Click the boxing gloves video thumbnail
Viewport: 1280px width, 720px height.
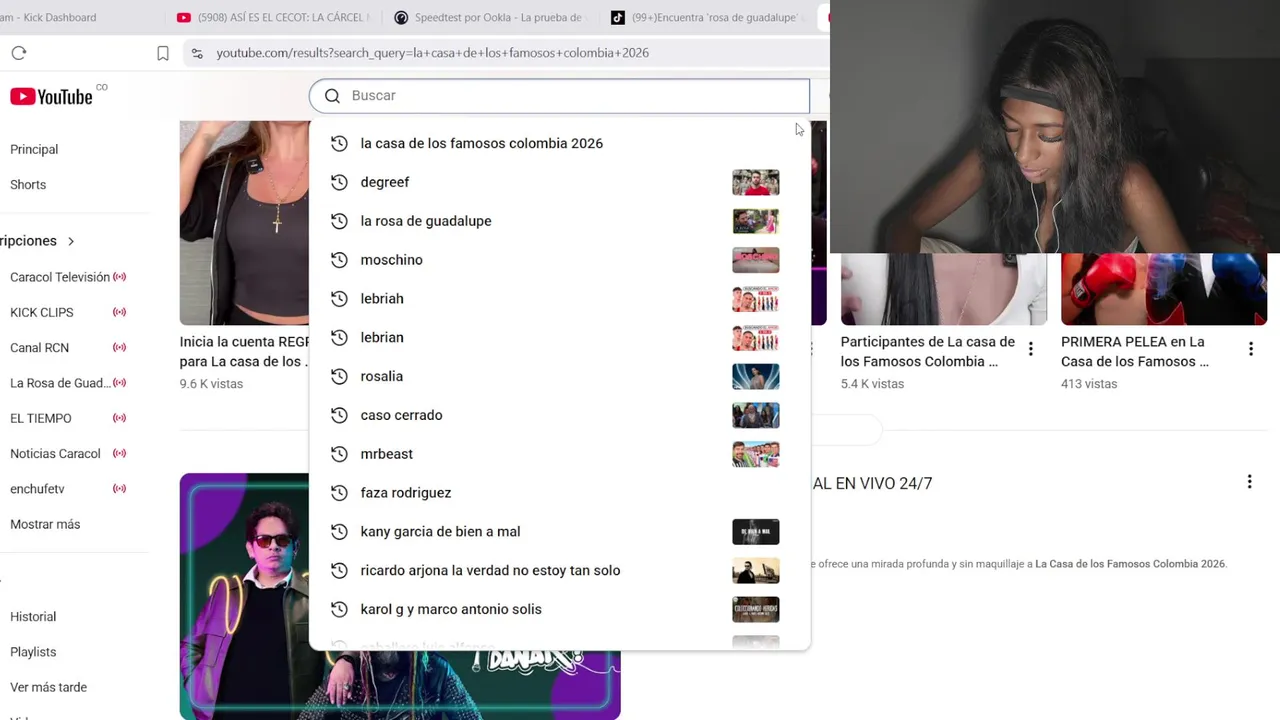[1164, 289]
